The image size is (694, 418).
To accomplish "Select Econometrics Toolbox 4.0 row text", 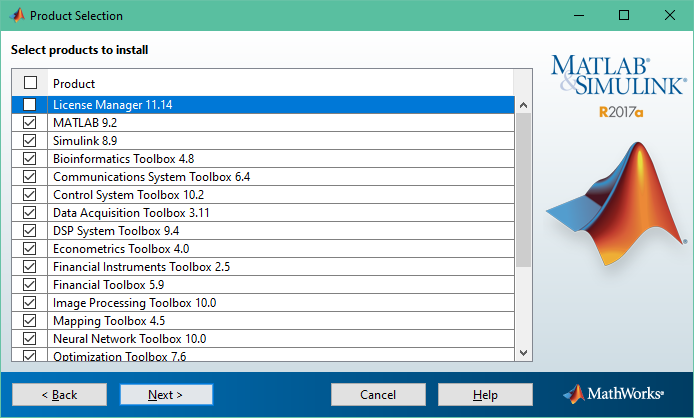I will pyautogui.click(x=121, y=249).
